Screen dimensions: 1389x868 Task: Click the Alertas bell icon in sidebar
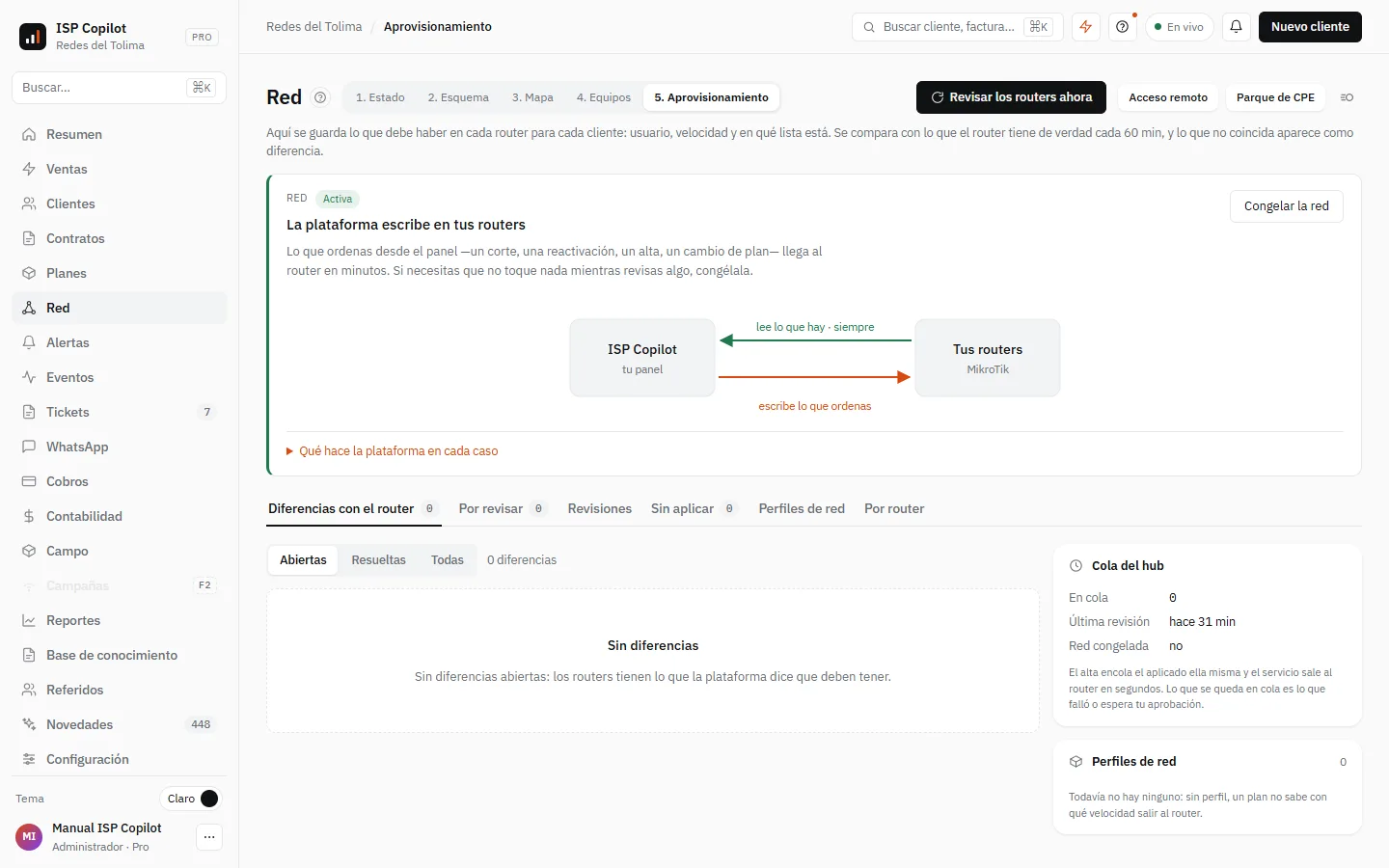coord(29,342)
